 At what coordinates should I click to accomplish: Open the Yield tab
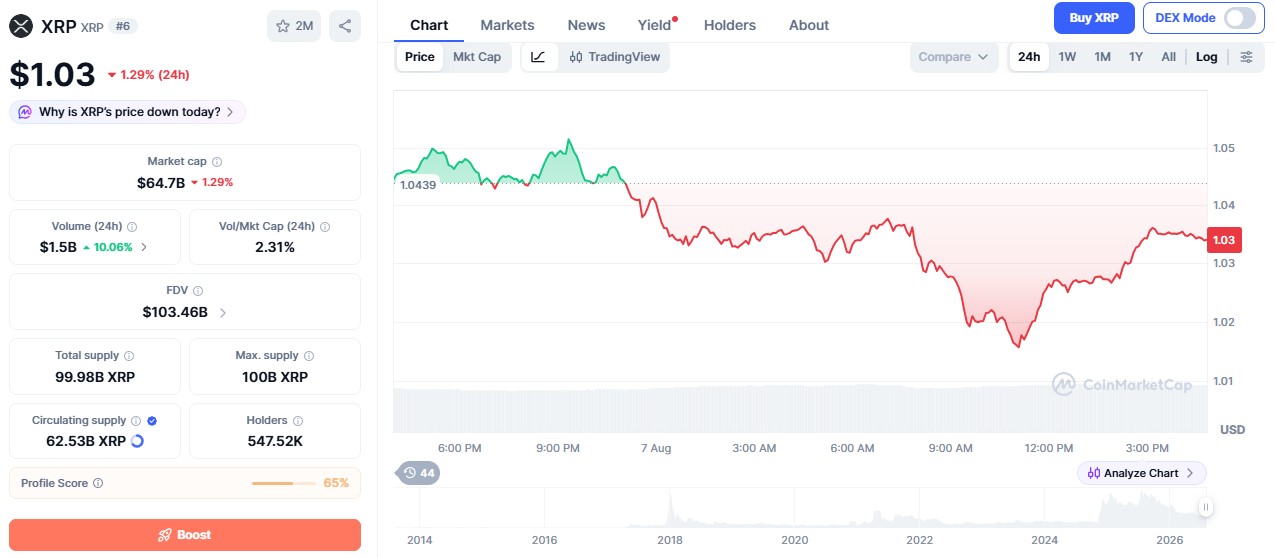(x=655, y=25)
